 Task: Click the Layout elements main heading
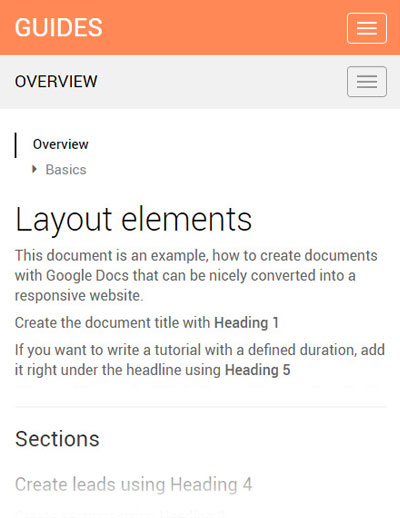pos(133,219)
